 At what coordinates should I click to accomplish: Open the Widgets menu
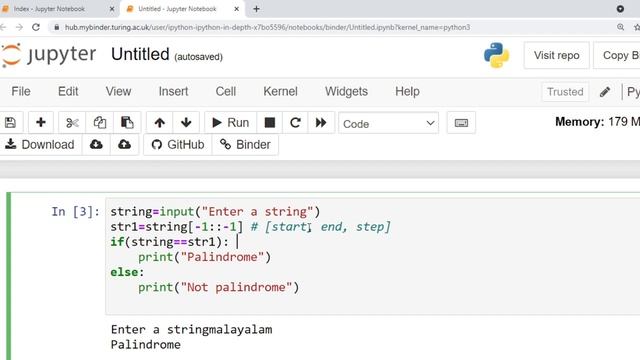[346, 91]
